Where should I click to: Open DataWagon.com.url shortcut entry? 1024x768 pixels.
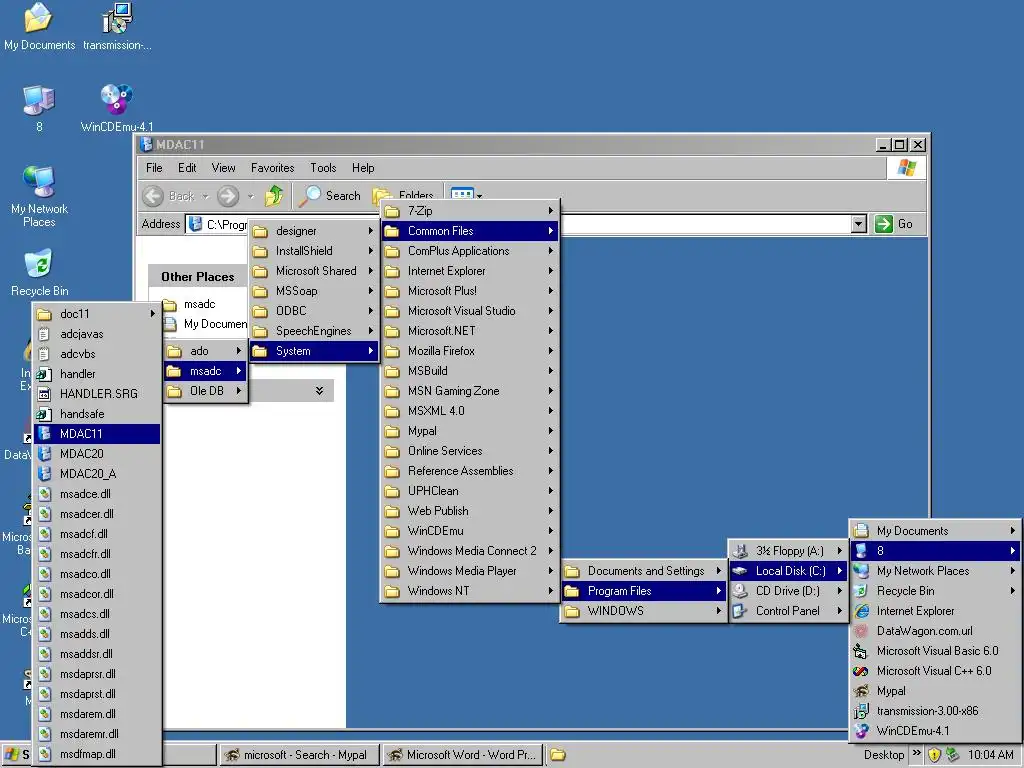(935, 631)
